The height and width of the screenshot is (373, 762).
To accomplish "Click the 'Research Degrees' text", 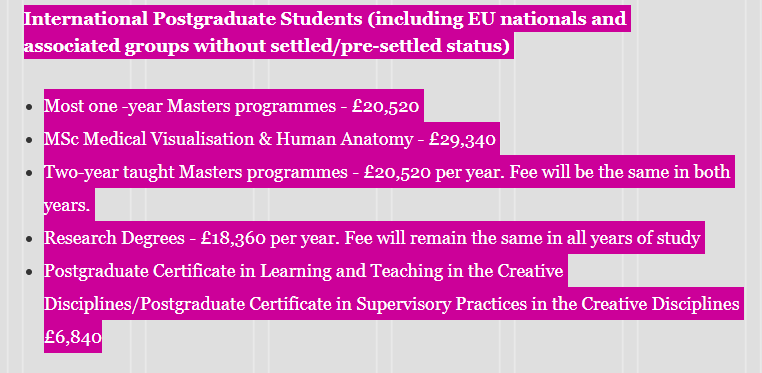I will [x=114, y=238].
